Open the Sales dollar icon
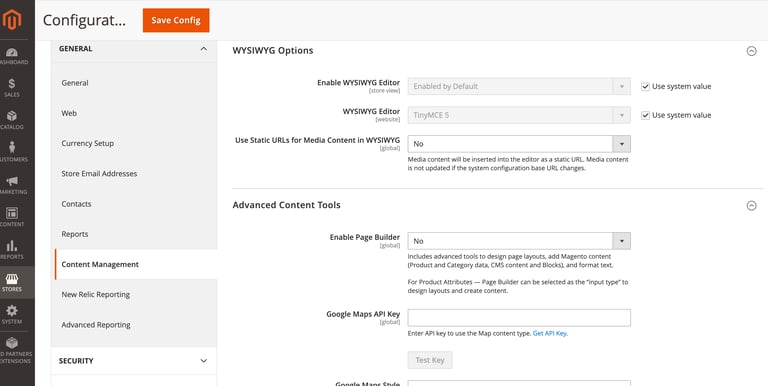 point(12,84)
